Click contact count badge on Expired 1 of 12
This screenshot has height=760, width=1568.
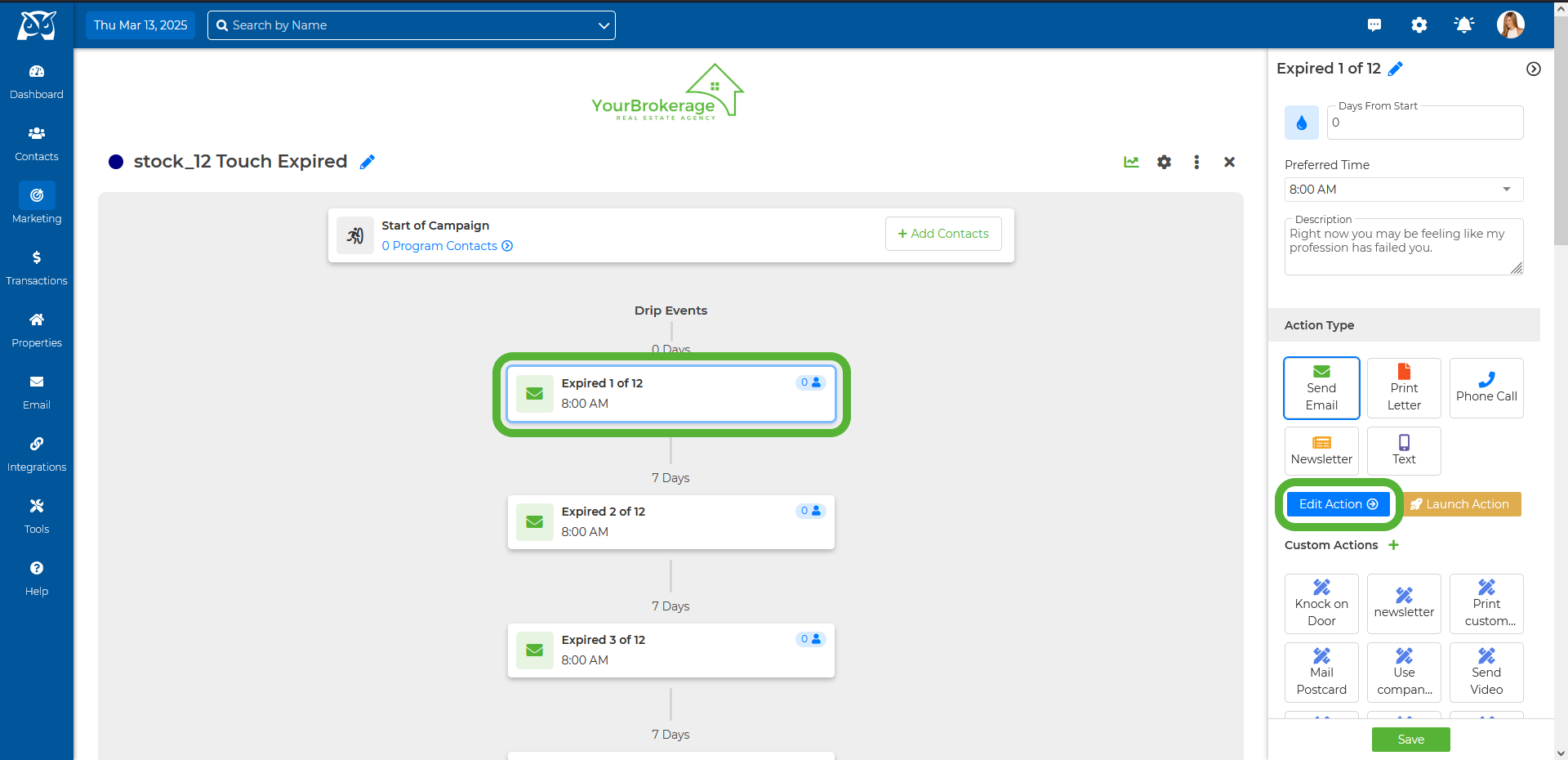click(810, 382)
